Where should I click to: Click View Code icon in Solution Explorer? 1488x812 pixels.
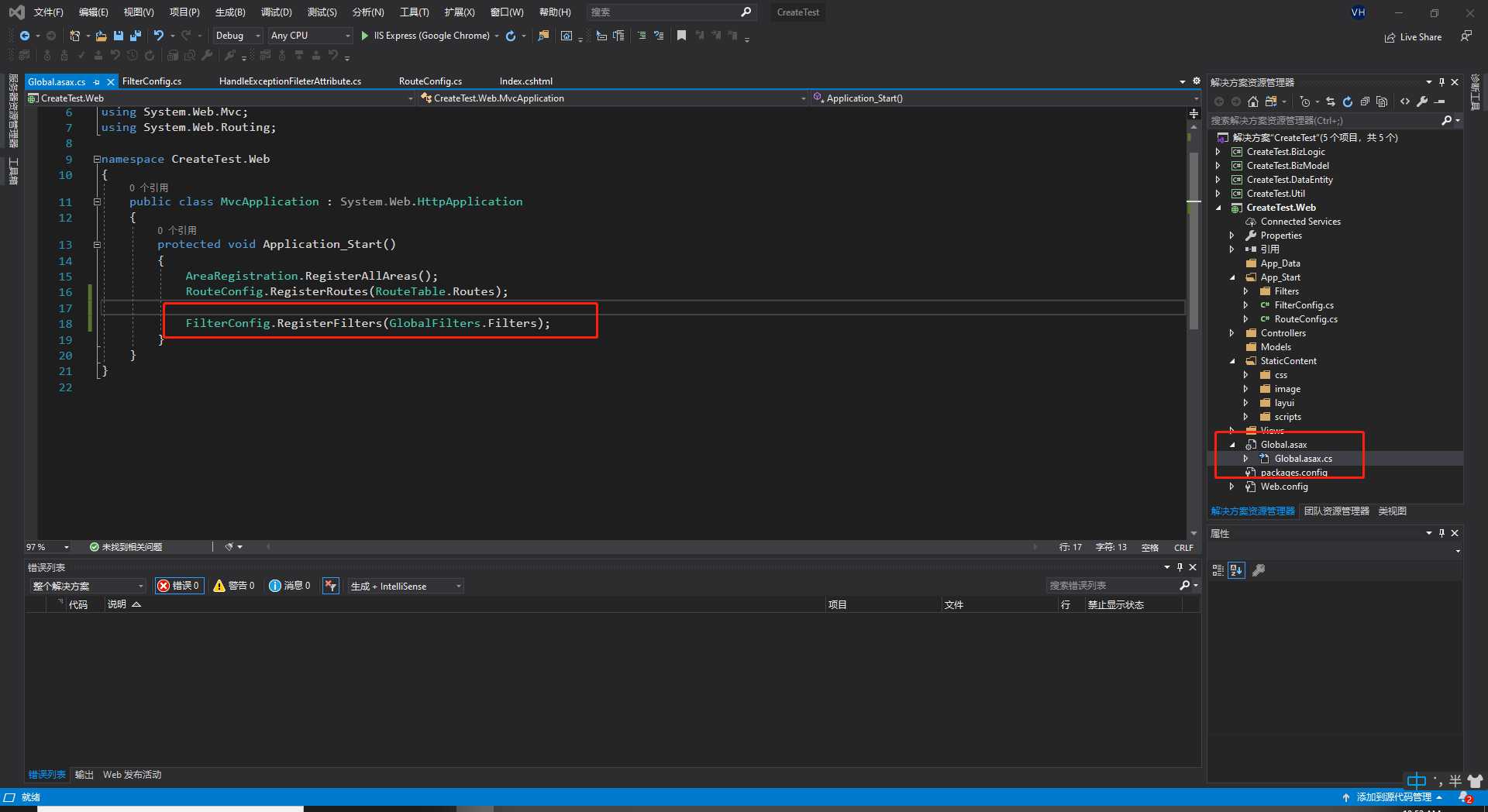pyautogui.click(x=1405, y=101)
